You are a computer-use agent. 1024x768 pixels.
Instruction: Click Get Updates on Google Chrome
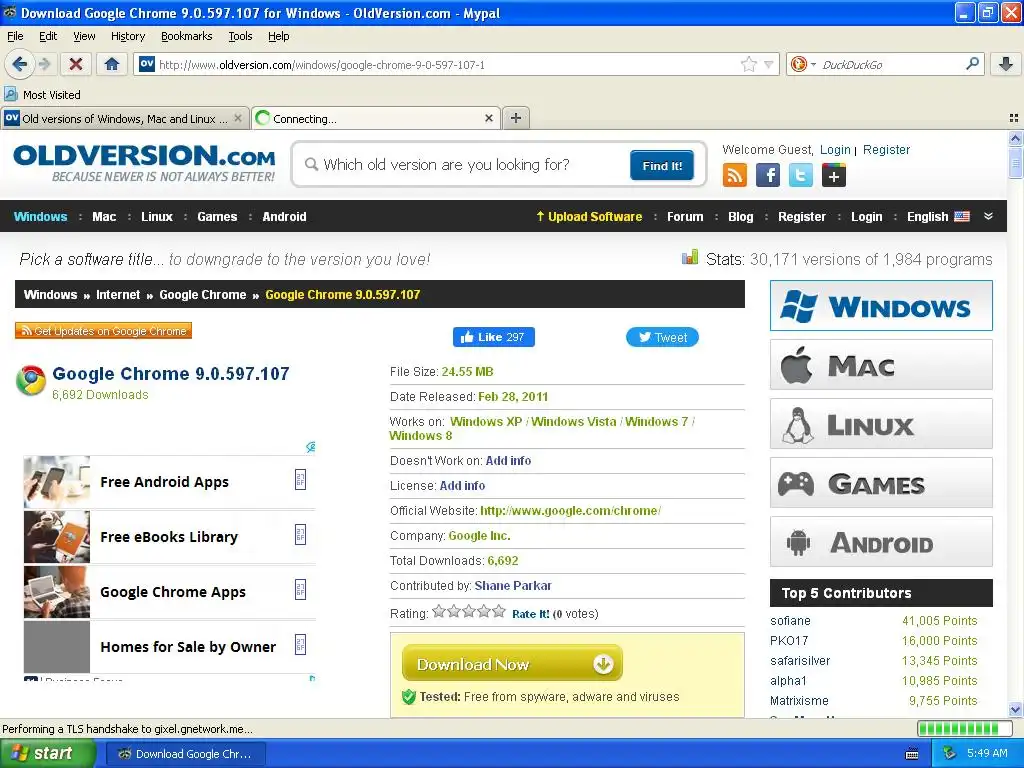(x=103, y=331)
